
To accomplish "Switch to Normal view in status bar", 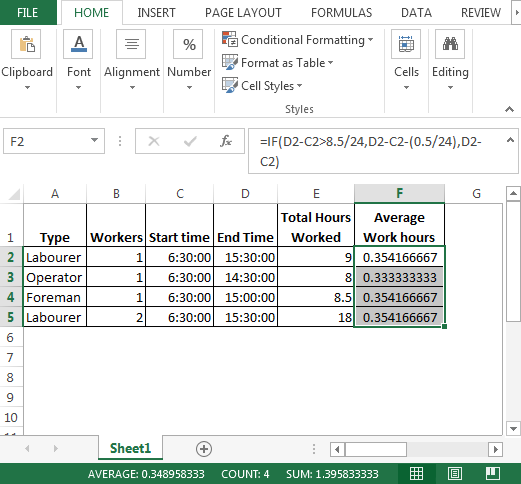I will pos(416,473).
